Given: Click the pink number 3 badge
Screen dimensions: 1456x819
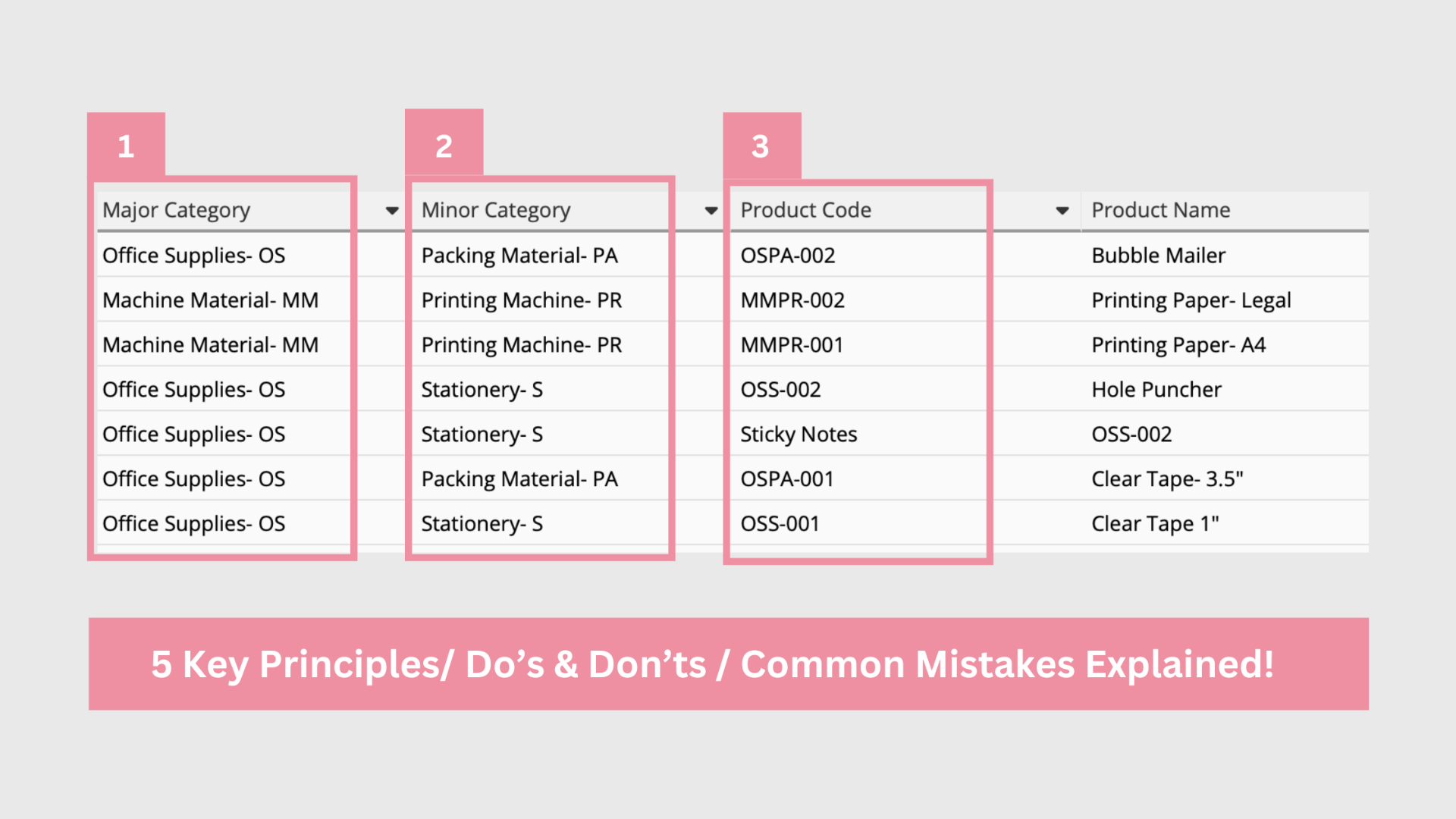Looking at the screenshot, I should tap(761, 146).
